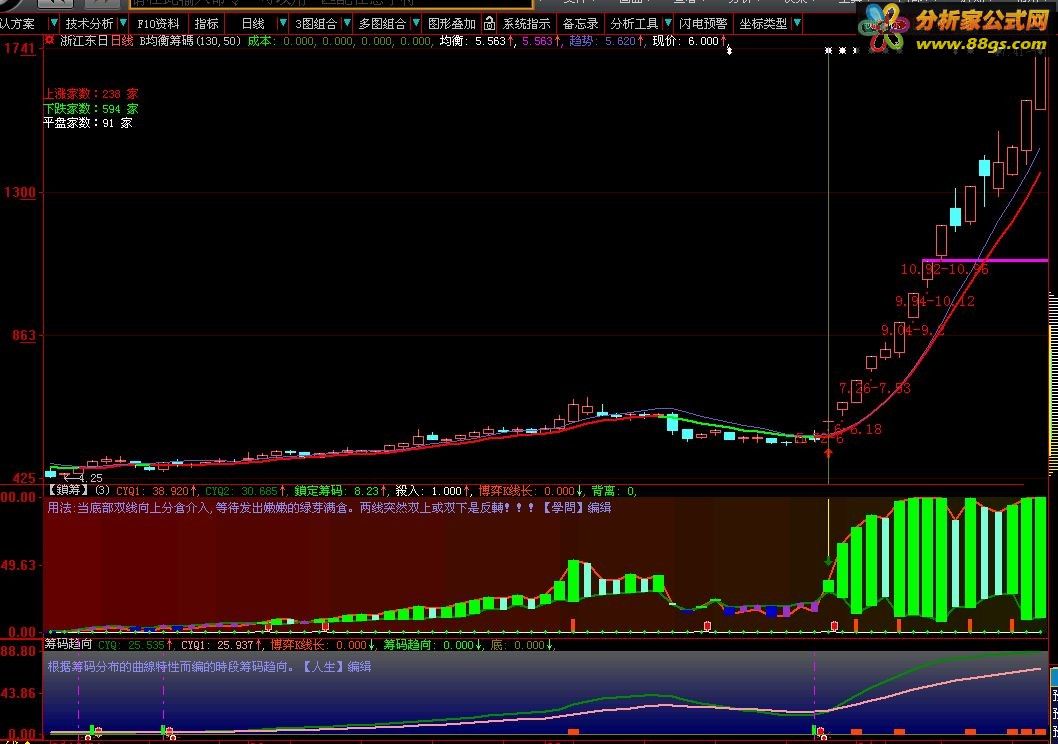Click the CYQ: 25.535 value in 筹码趋向 header
The image size is (1058, 744).
tap(137, 645)
